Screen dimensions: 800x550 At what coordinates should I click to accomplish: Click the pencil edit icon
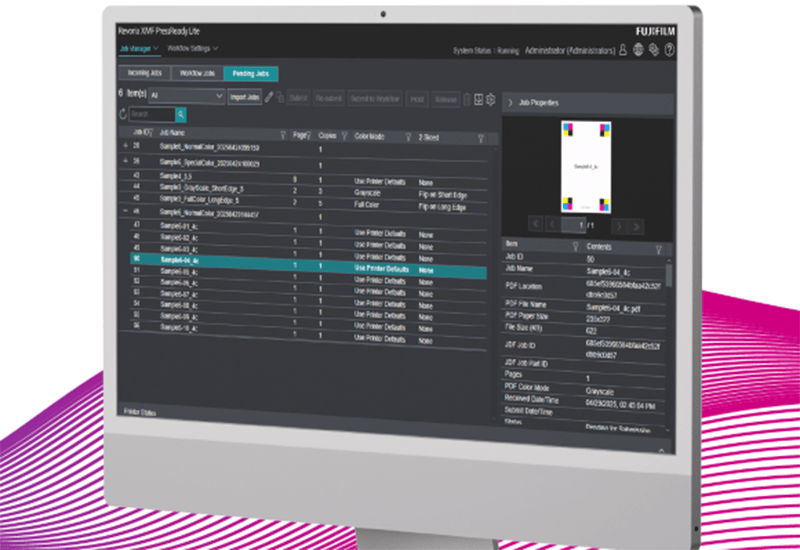pyautogui.click(x=268, y=97)
